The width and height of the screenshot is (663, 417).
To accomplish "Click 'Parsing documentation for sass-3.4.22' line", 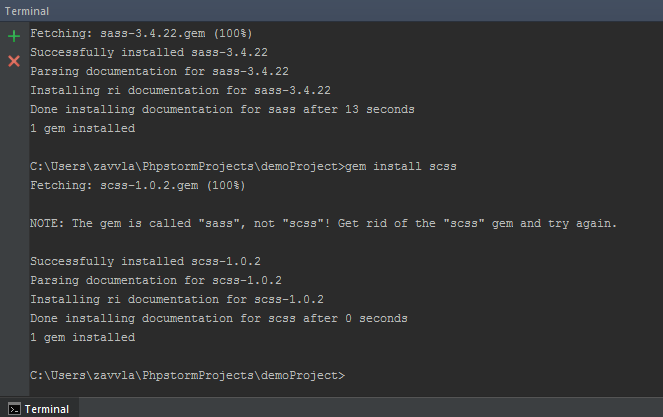I will (x=159, y=71).
